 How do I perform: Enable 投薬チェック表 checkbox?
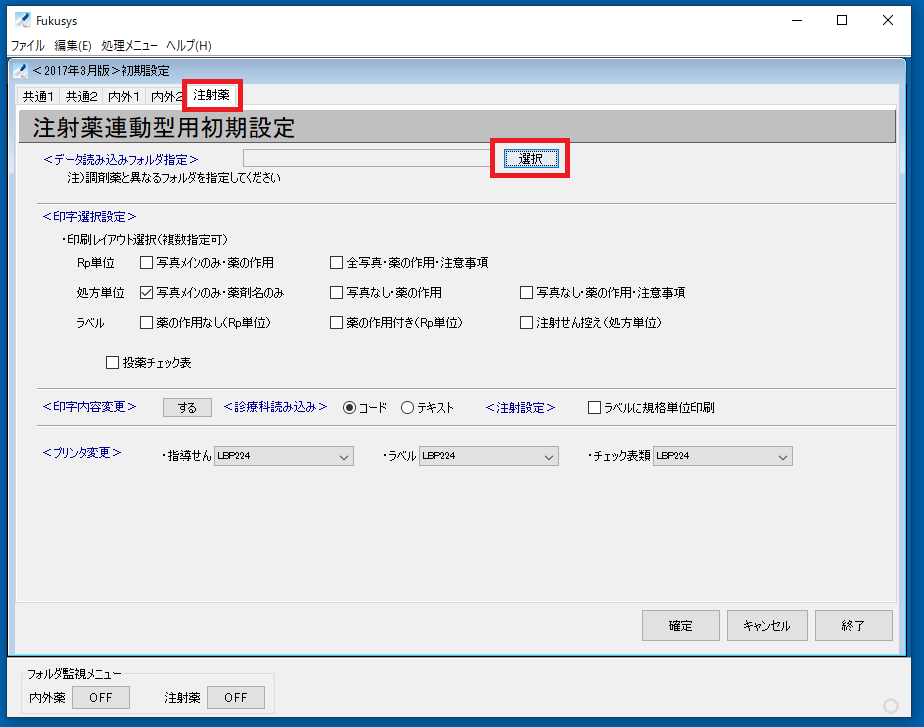pyautogui.click(x=112, y=363)
